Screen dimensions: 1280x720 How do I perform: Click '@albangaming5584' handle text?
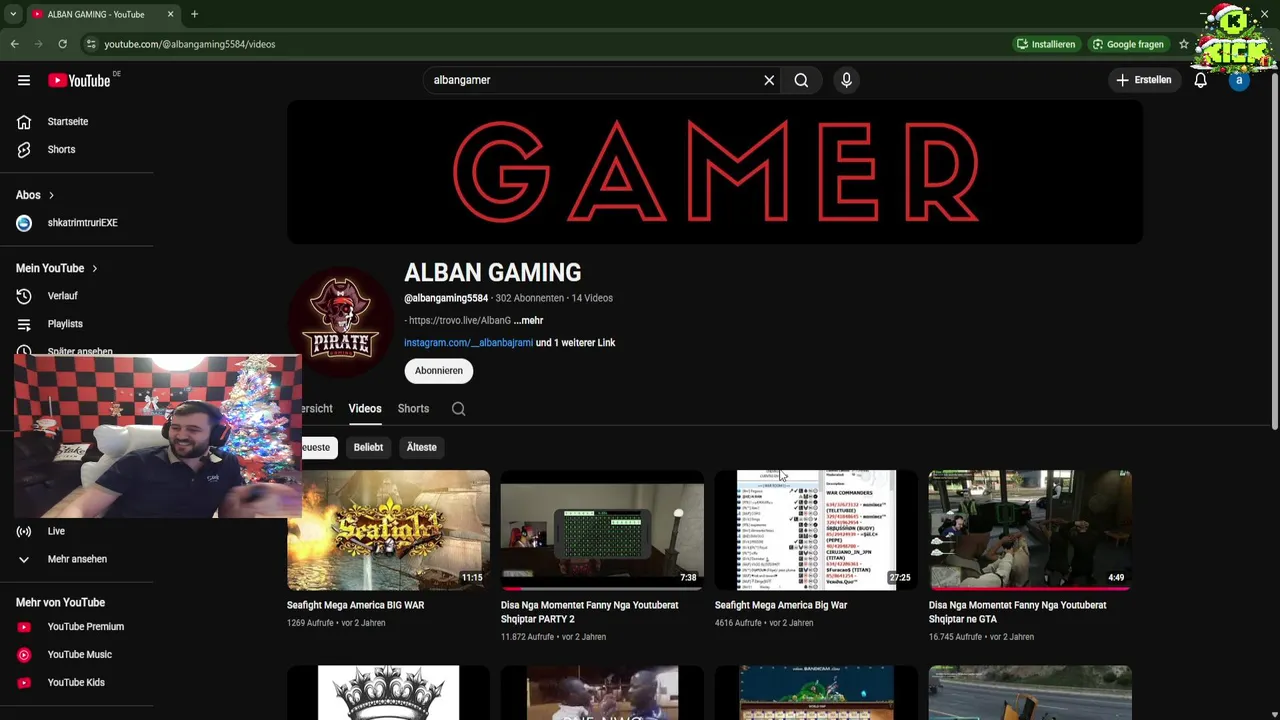coord(446,298)
